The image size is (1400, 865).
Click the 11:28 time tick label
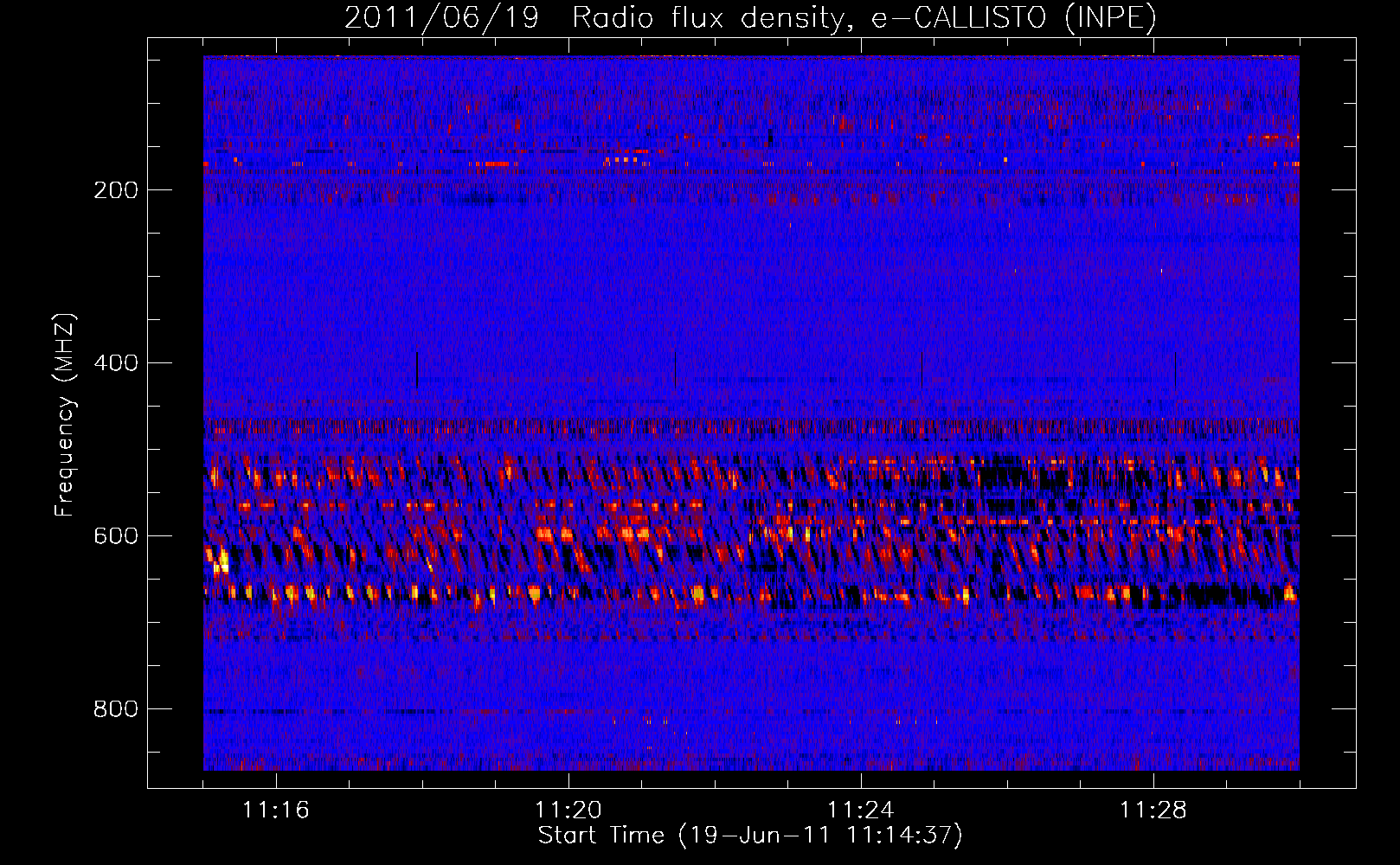pos(1153,810)
